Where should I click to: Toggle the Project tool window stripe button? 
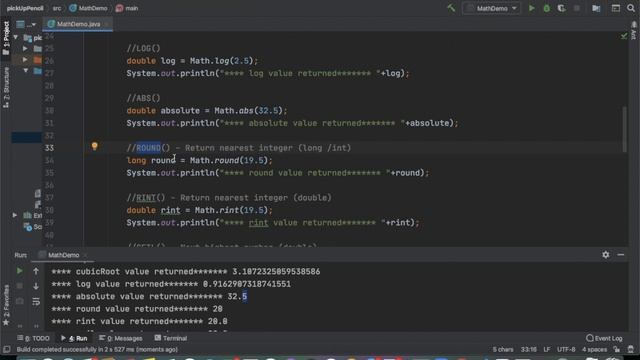pos(6,38)
